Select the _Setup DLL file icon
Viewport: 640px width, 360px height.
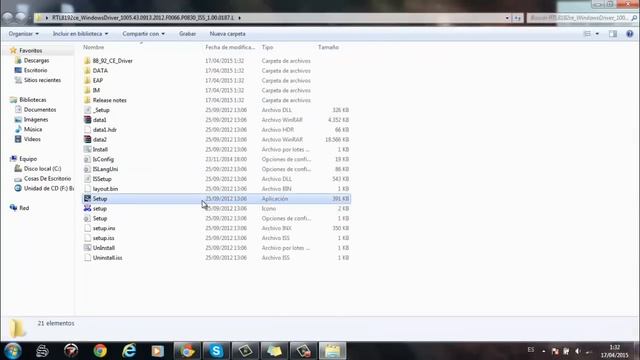[87, 110]
